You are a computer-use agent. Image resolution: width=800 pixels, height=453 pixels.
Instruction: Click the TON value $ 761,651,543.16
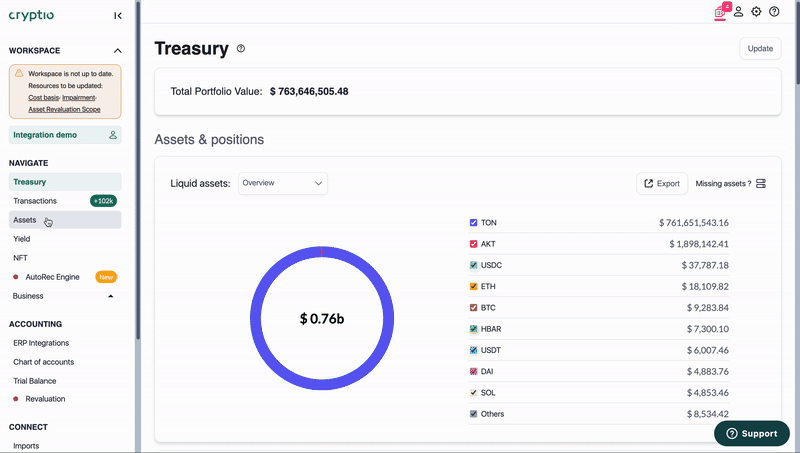693,222
